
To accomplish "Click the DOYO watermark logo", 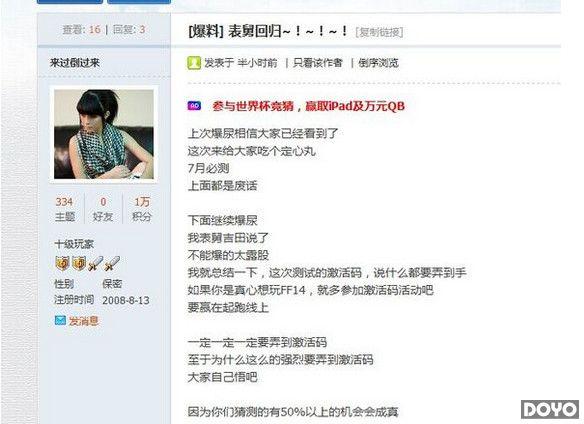I will pyautogui.click(x=550, y=409).
